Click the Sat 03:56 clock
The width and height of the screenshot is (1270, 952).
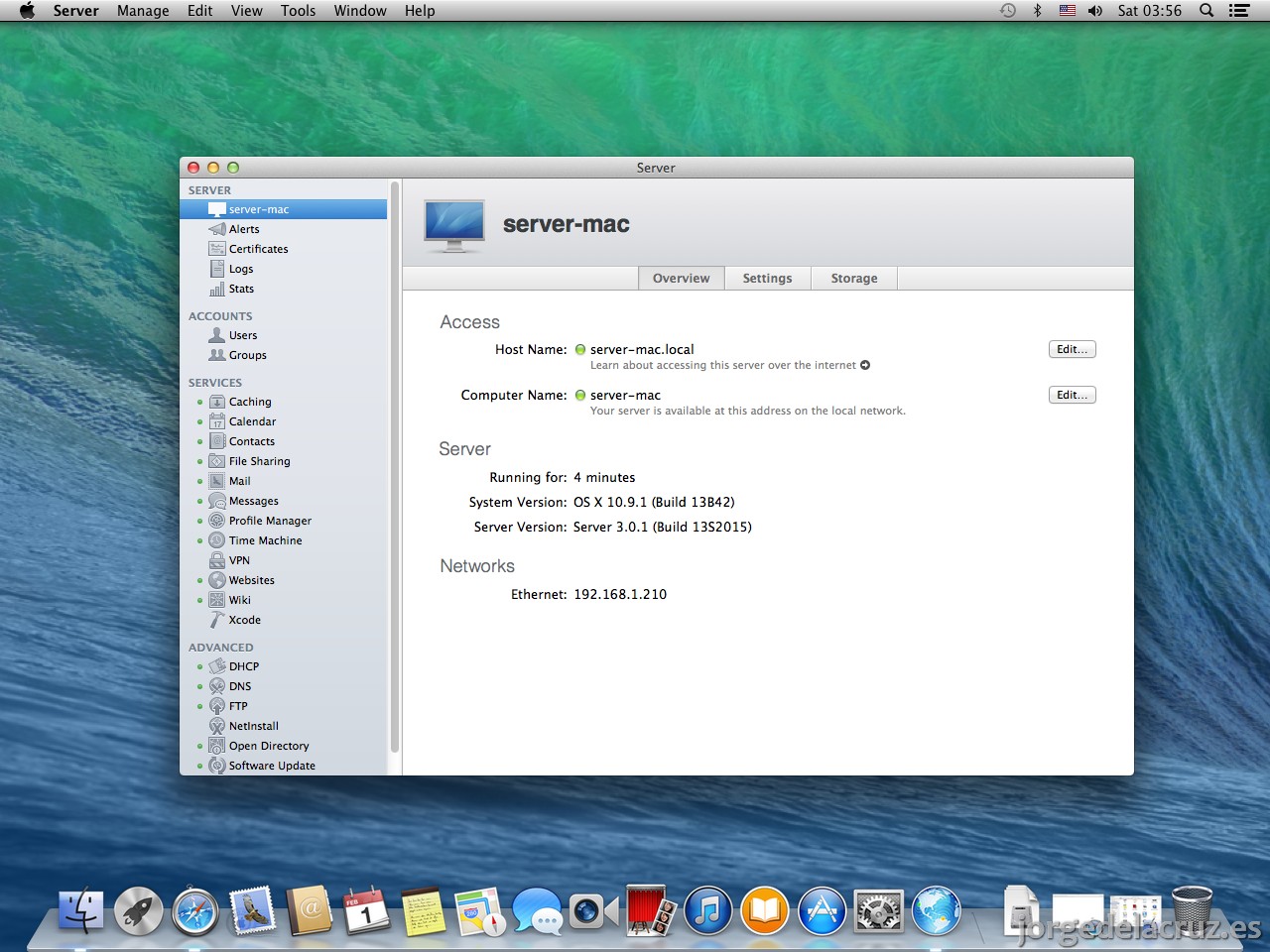coord(1150,11)
